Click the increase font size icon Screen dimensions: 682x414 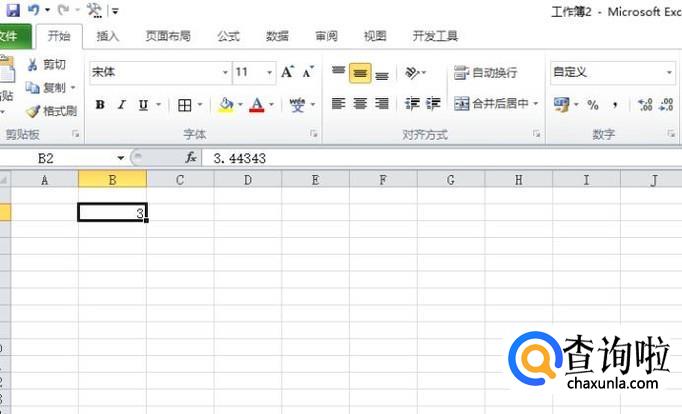point(288,72)
